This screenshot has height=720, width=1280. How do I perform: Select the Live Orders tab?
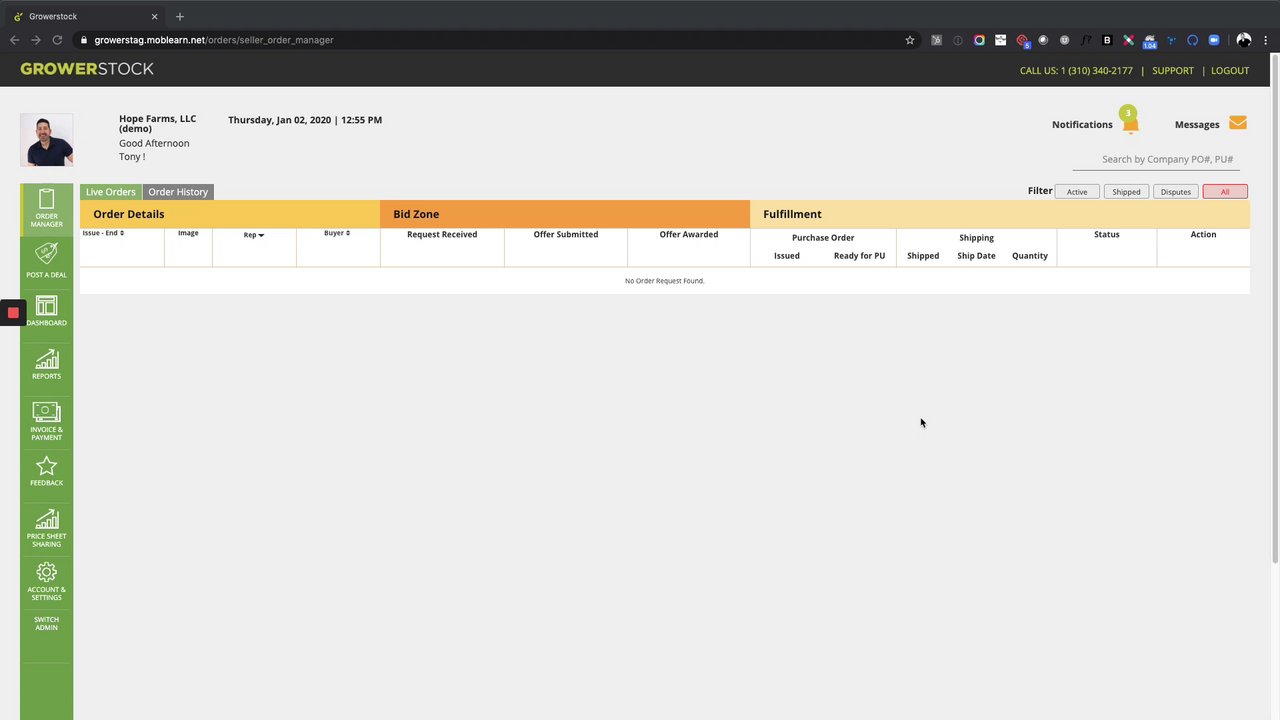tap(110, 192)
